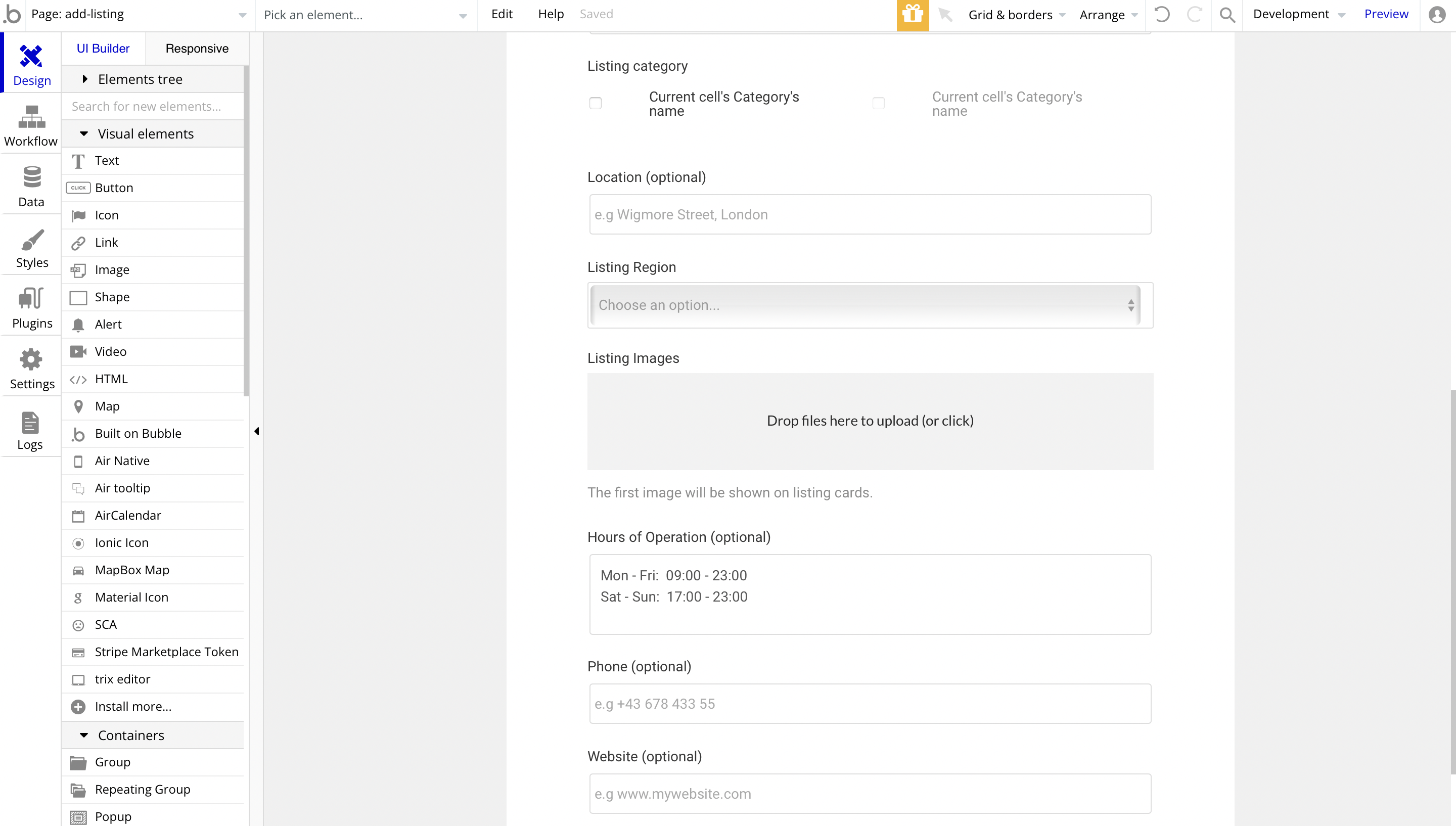Screen dimensions: 1456x826
Task: Click the Location input field
Action: pos(870,214)
